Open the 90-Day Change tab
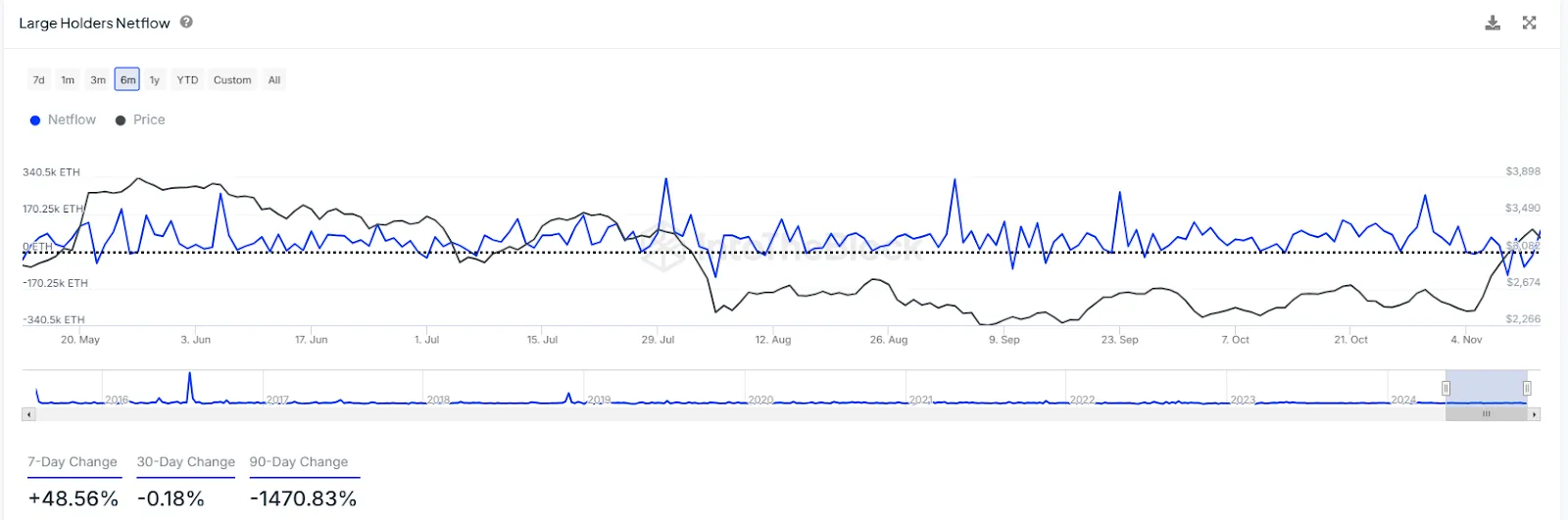The height and width of the screenshot is (520, 1568). (x=299, y=462)
